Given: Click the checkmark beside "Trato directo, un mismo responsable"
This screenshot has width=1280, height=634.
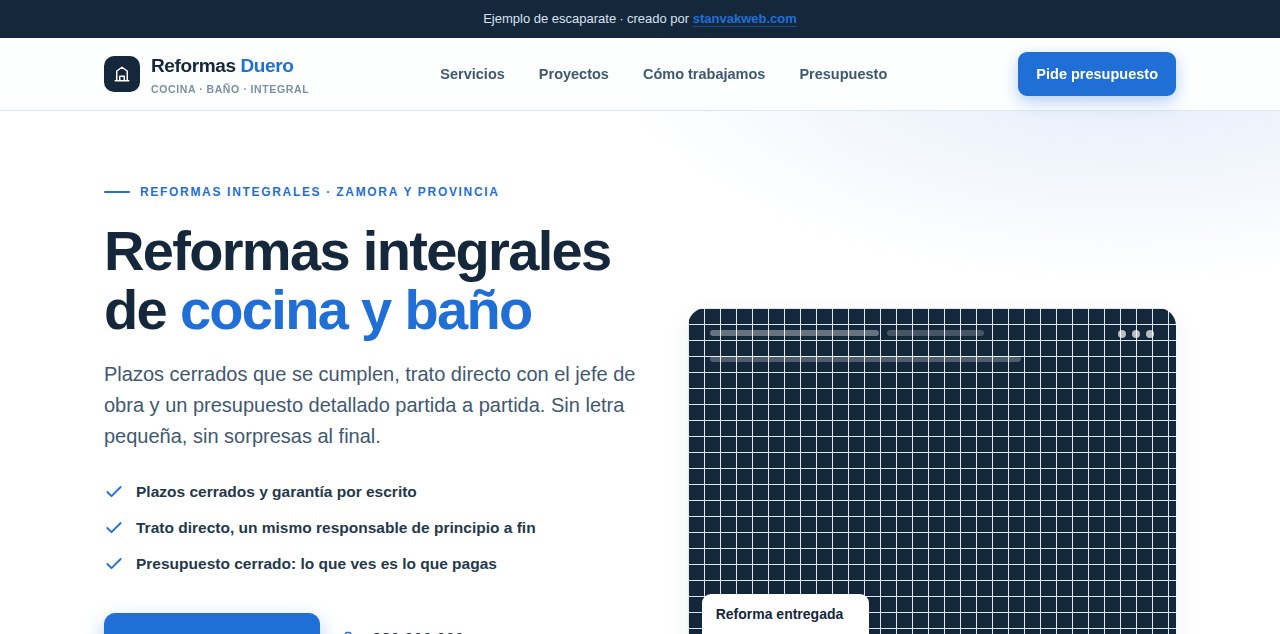Looking at the screenshot, I should click(114, 528).
